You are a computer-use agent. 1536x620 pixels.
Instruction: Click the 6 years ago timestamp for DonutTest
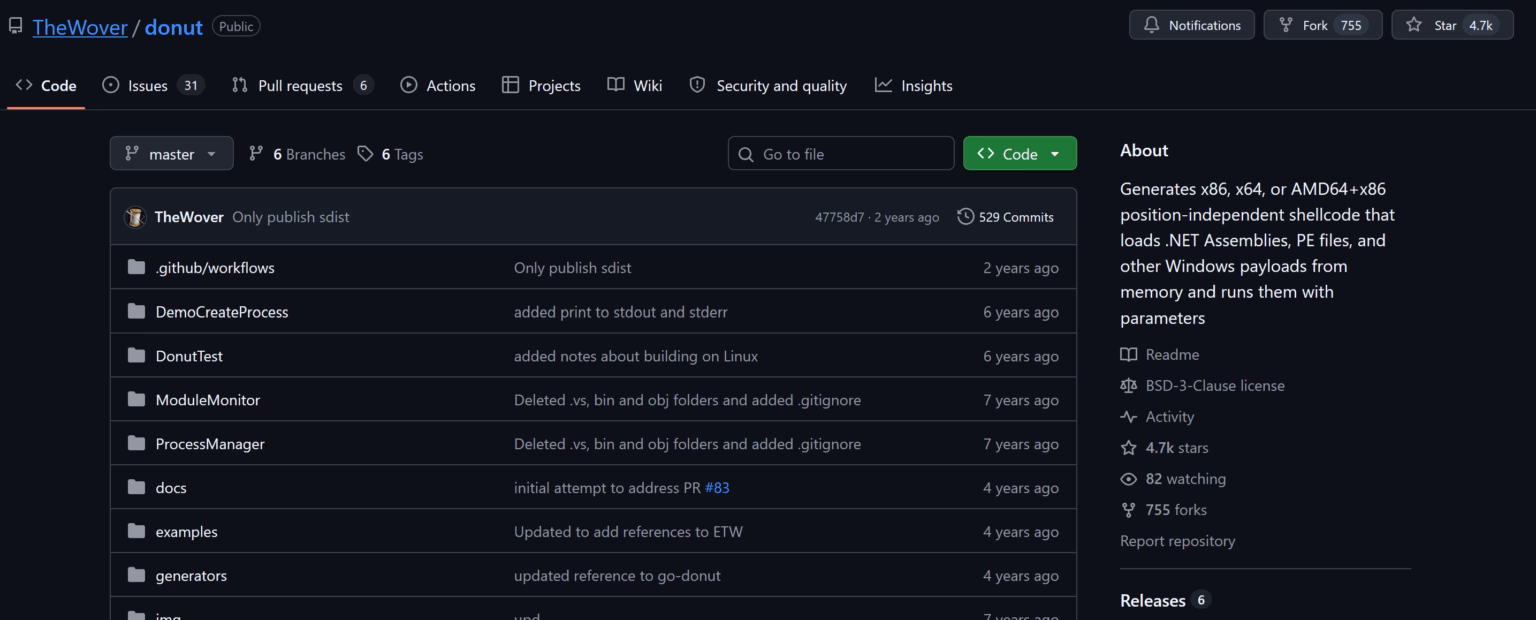click(1020, 356)
